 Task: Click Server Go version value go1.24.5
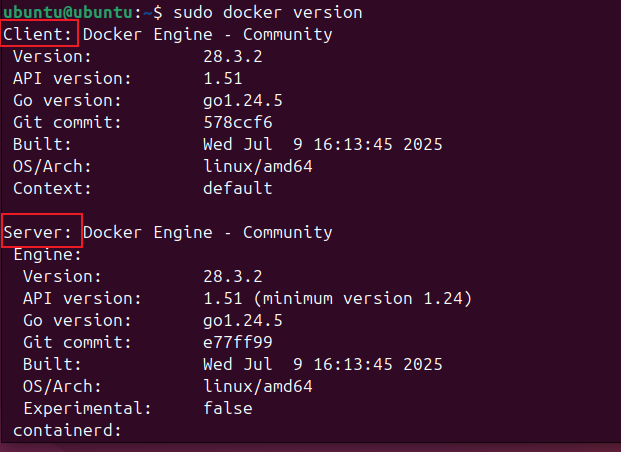click(x=243, y=321)
